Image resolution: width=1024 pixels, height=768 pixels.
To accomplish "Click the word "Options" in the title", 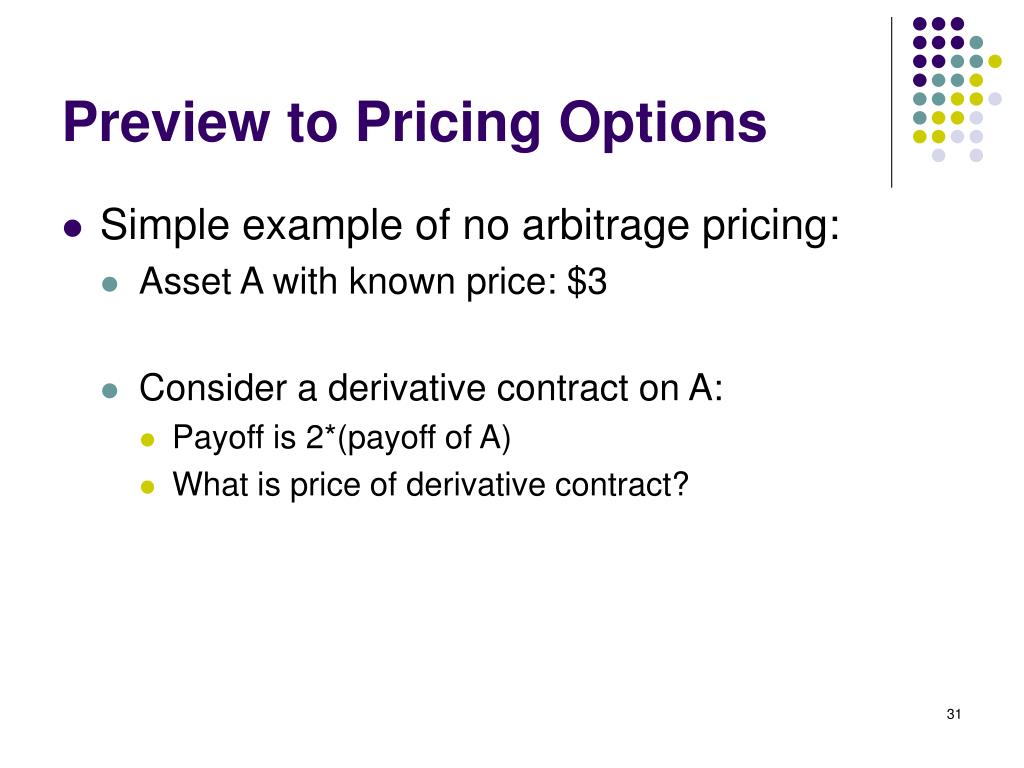I will pyautogui.click(x=662, y=124).
